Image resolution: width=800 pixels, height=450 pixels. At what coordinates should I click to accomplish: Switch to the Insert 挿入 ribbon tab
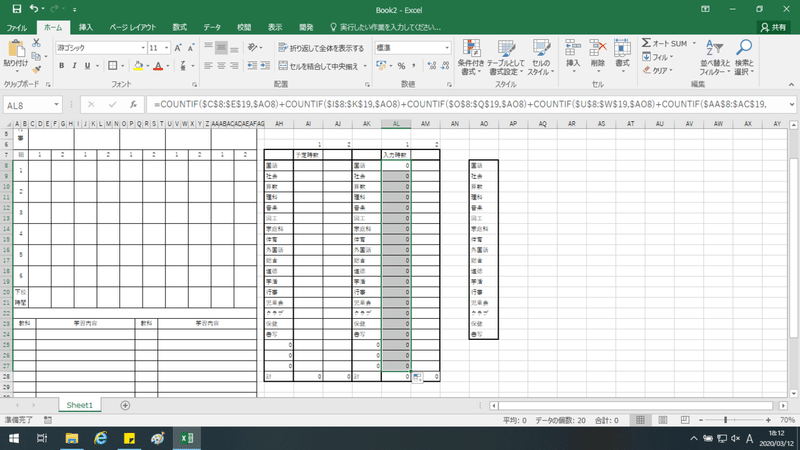tap(86, 28)
